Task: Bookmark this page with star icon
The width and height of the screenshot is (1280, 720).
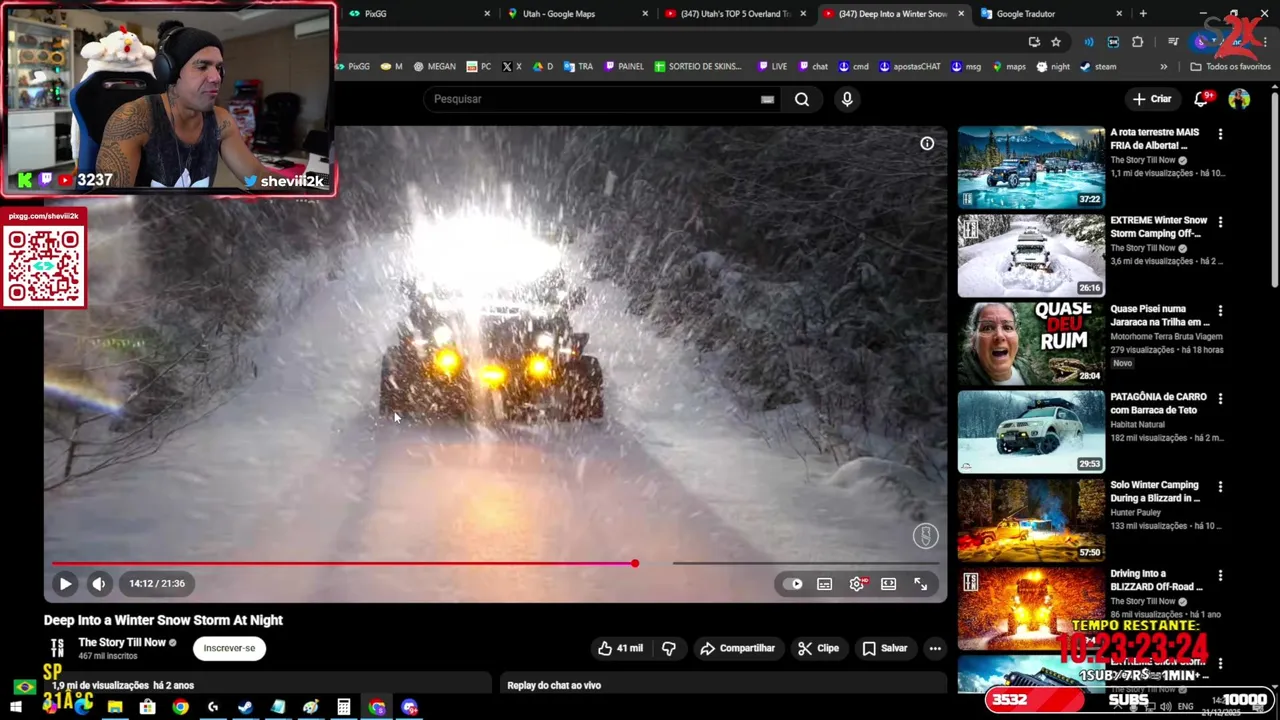Action: coord(1056,41)
